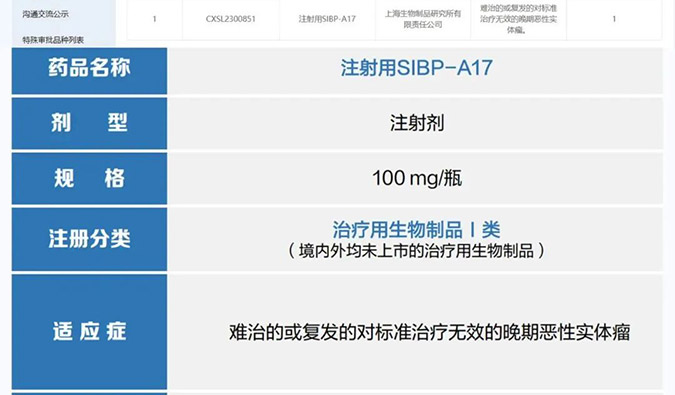Viewport: 675px width, 395px height.
Task: Click the 治疗用生物制品 I 类 text
Action: click(416, 229)
